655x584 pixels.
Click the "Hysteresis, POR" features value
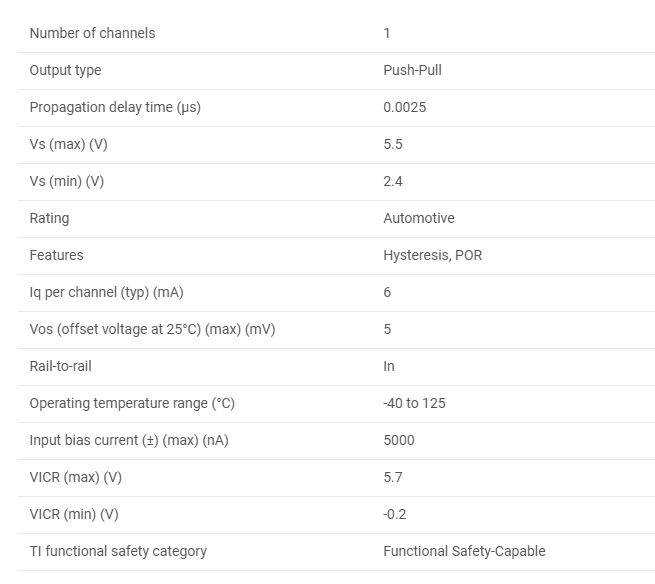pos(432,255)
